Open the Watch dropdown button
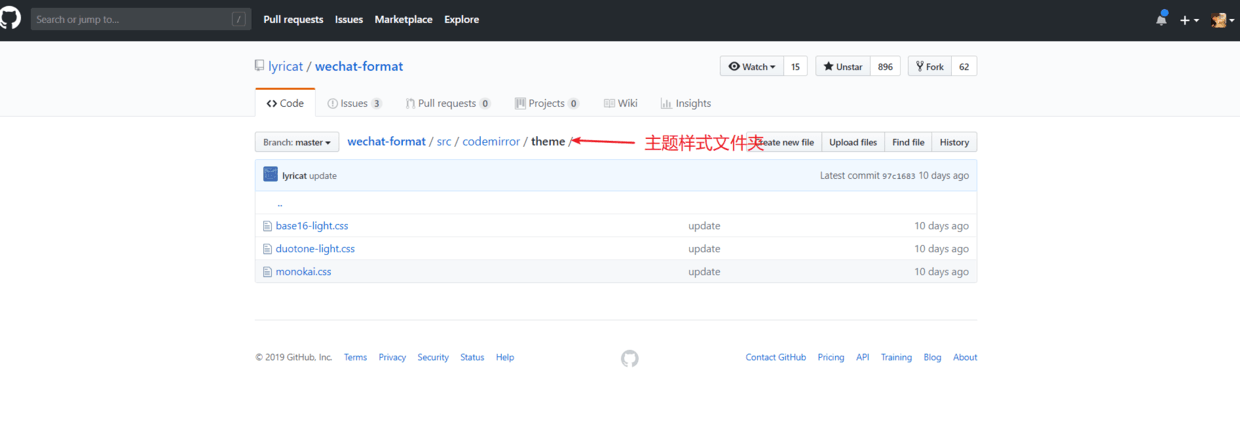The width and height of the screenshot is (1240, 435). point(752,66)
